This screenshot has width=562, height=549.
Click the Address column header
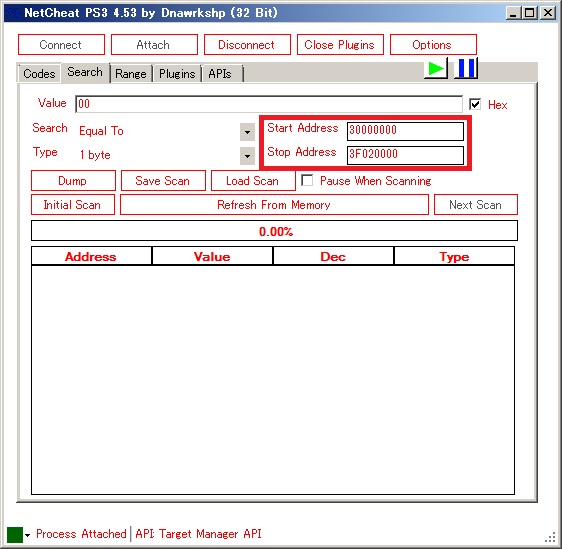(x=91, y=256)
